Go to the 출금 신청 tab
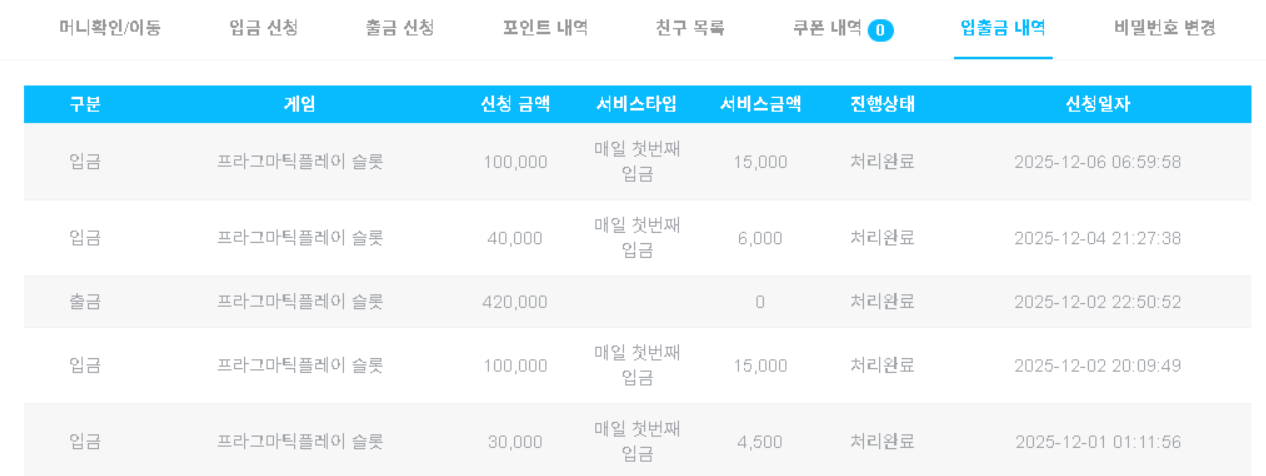Screen dimensions: 1266x476 point(400,28)
